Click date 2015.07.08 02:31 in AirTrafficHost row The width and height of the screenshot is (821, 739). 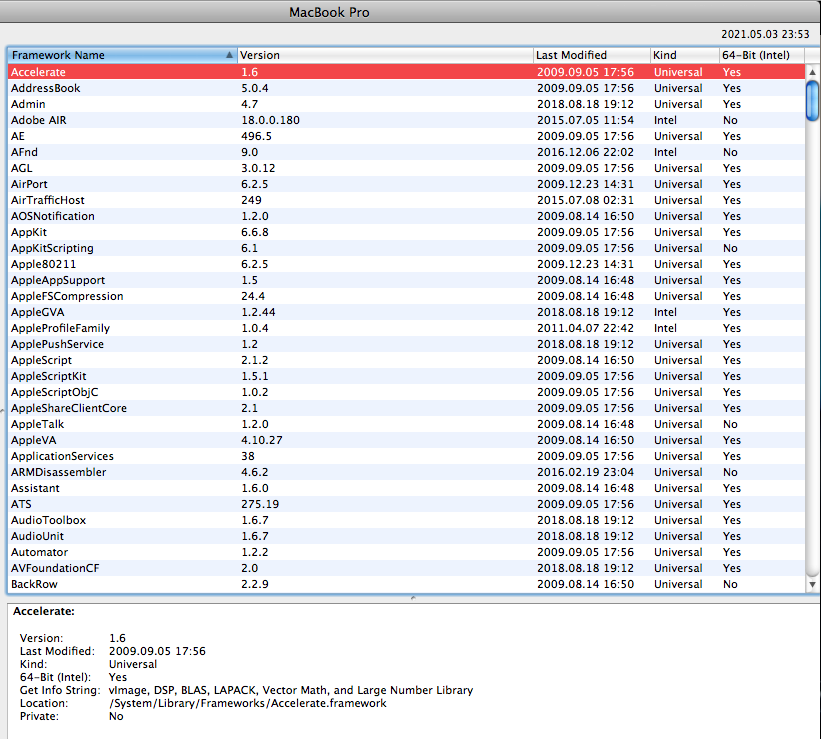click(585, 200)
